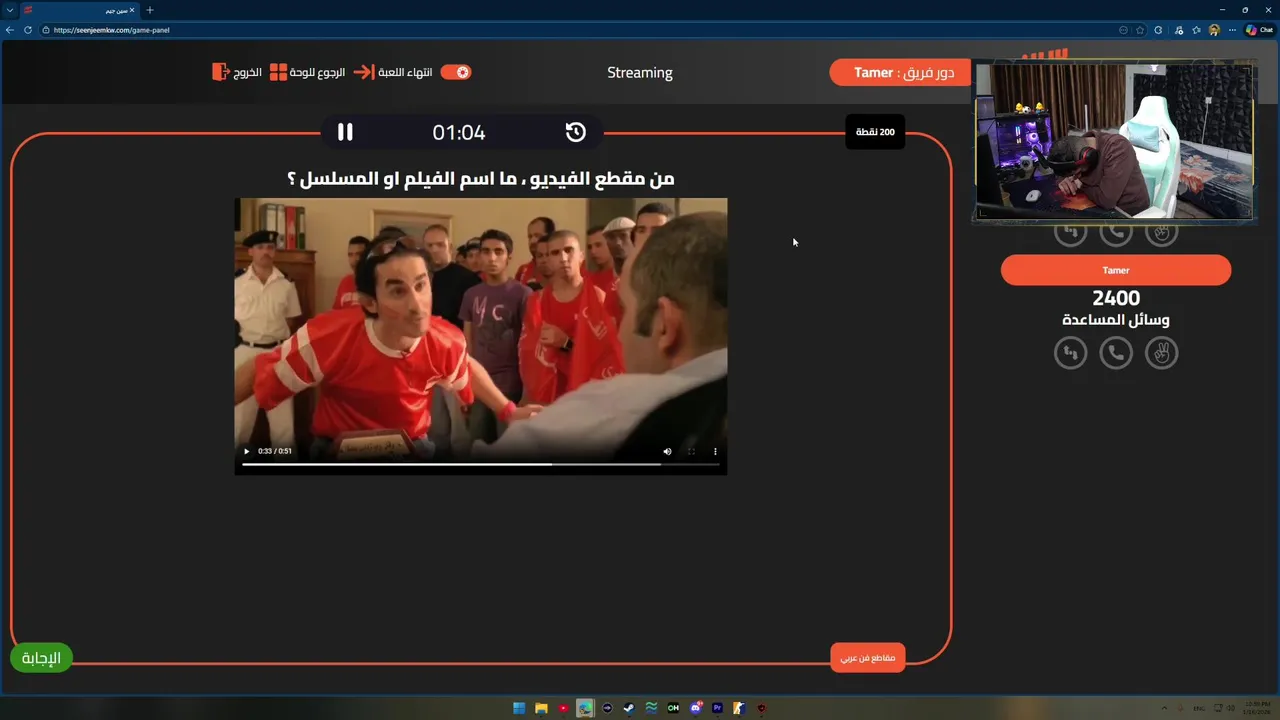This screenshot has width=1280, height=720.
Task: Open Premiere Pro from the taskbar
Action: point(717,708)
